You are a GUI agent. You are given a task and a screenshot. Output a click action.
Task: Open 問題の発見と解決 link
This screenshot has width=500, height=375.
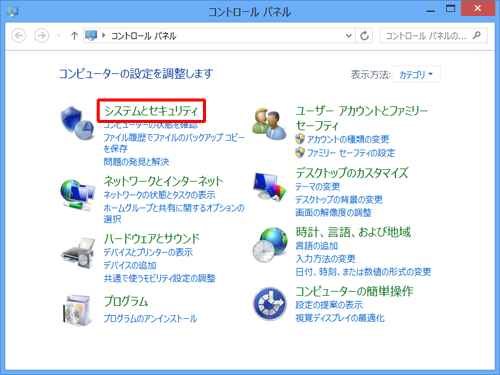(136, 162)
